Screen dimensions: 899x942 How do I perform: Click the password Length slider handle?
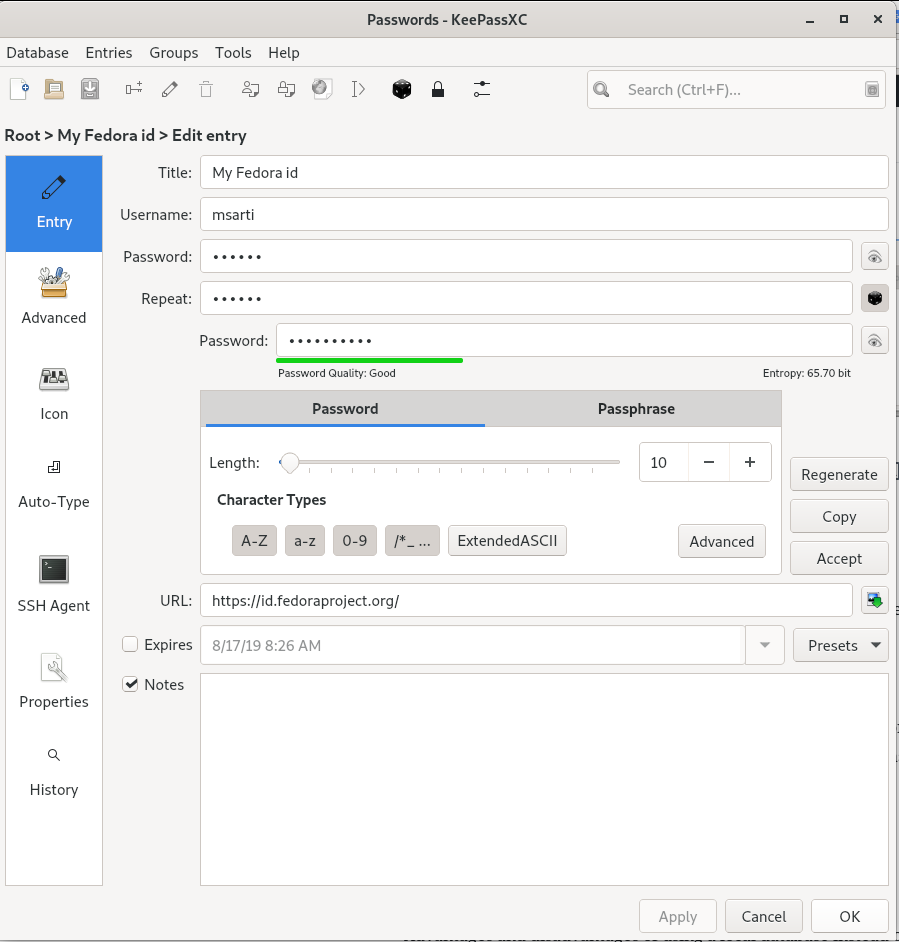coord(290,463)
